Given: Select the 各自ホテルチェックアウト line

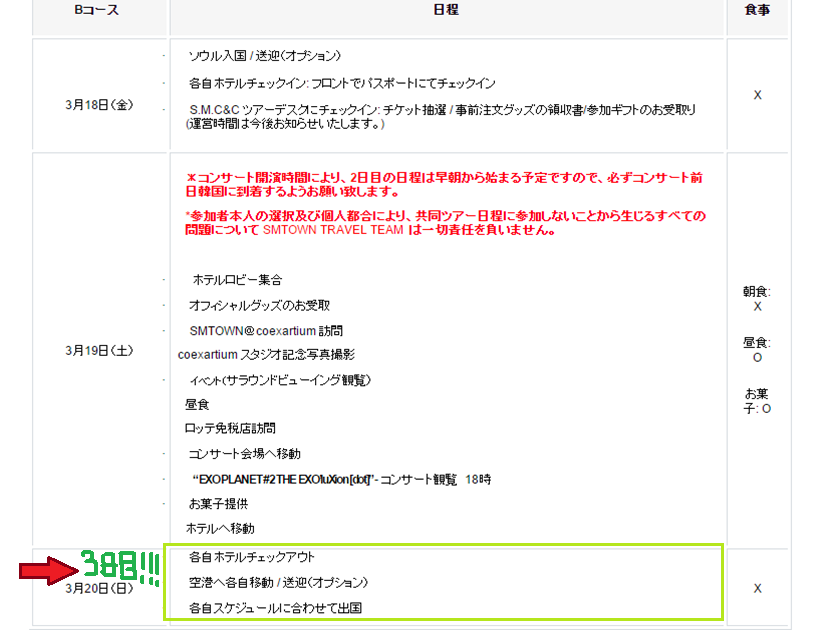Looking at the screenshot, I should [254, 555].
